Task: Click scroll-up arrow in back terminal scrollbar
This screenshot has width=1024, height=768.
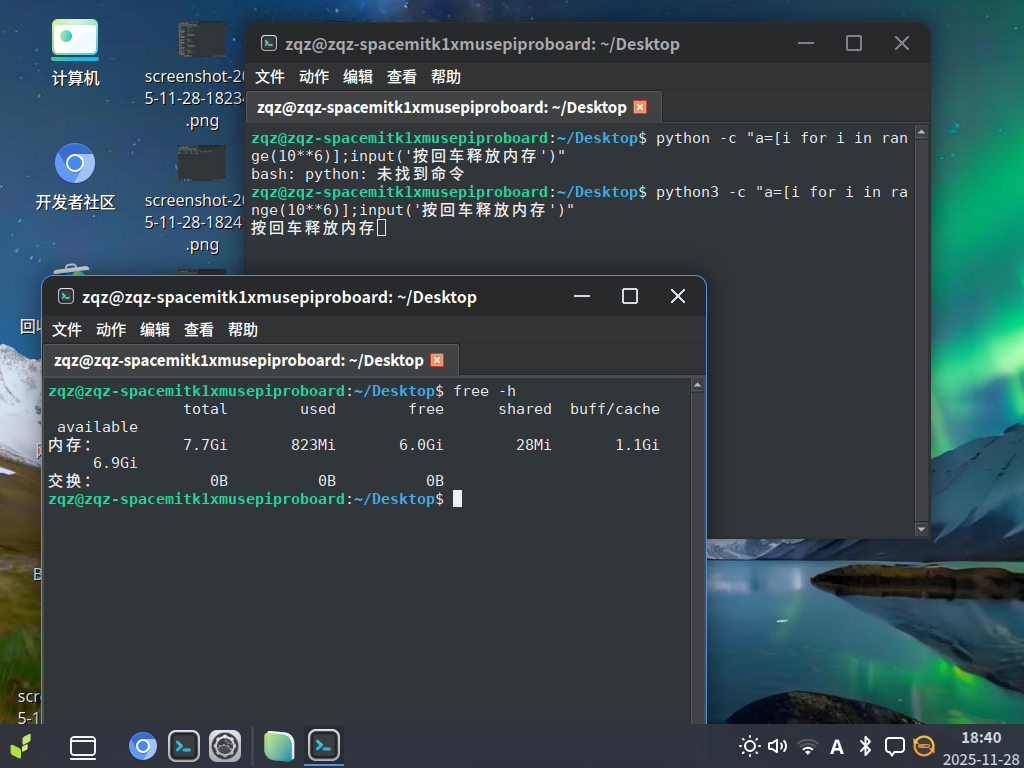Action: click(x=921, y=133)
